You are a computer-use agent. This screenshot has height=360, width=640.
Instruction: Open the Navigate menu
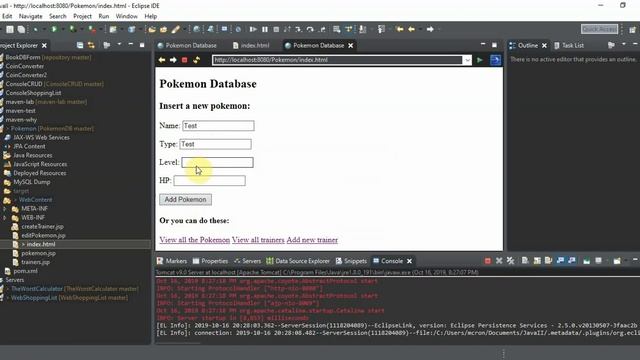(x=31, y=16)
